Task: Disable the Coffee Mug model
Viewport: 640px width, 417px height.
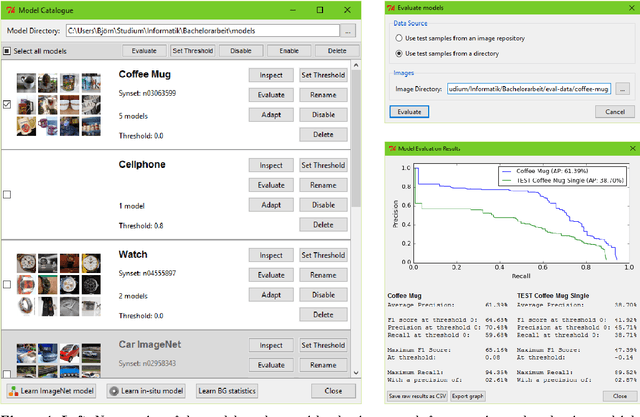Action: [x=323, y=115]
